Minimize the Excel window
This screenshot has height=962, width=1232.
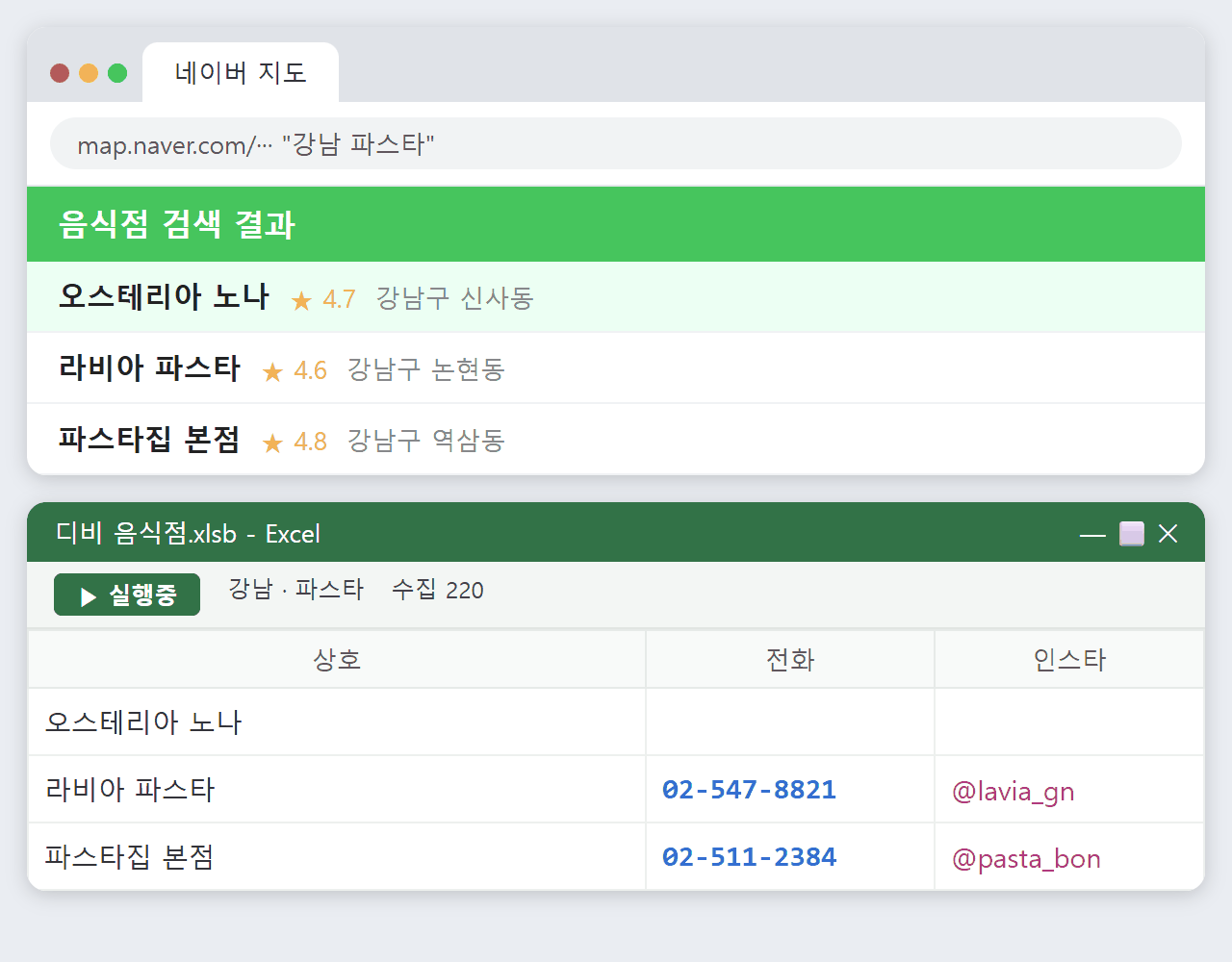click(1092, 534)
